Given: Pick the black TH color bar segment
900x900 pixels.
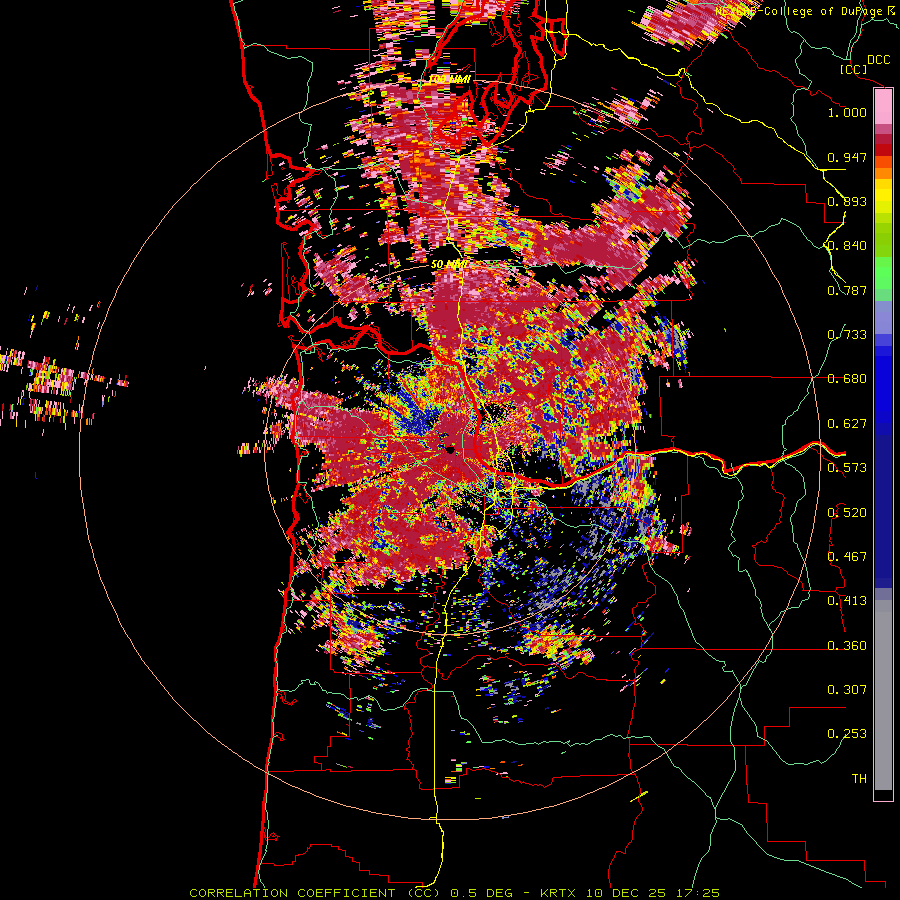Looking at the screenshot, I should 883,794.
